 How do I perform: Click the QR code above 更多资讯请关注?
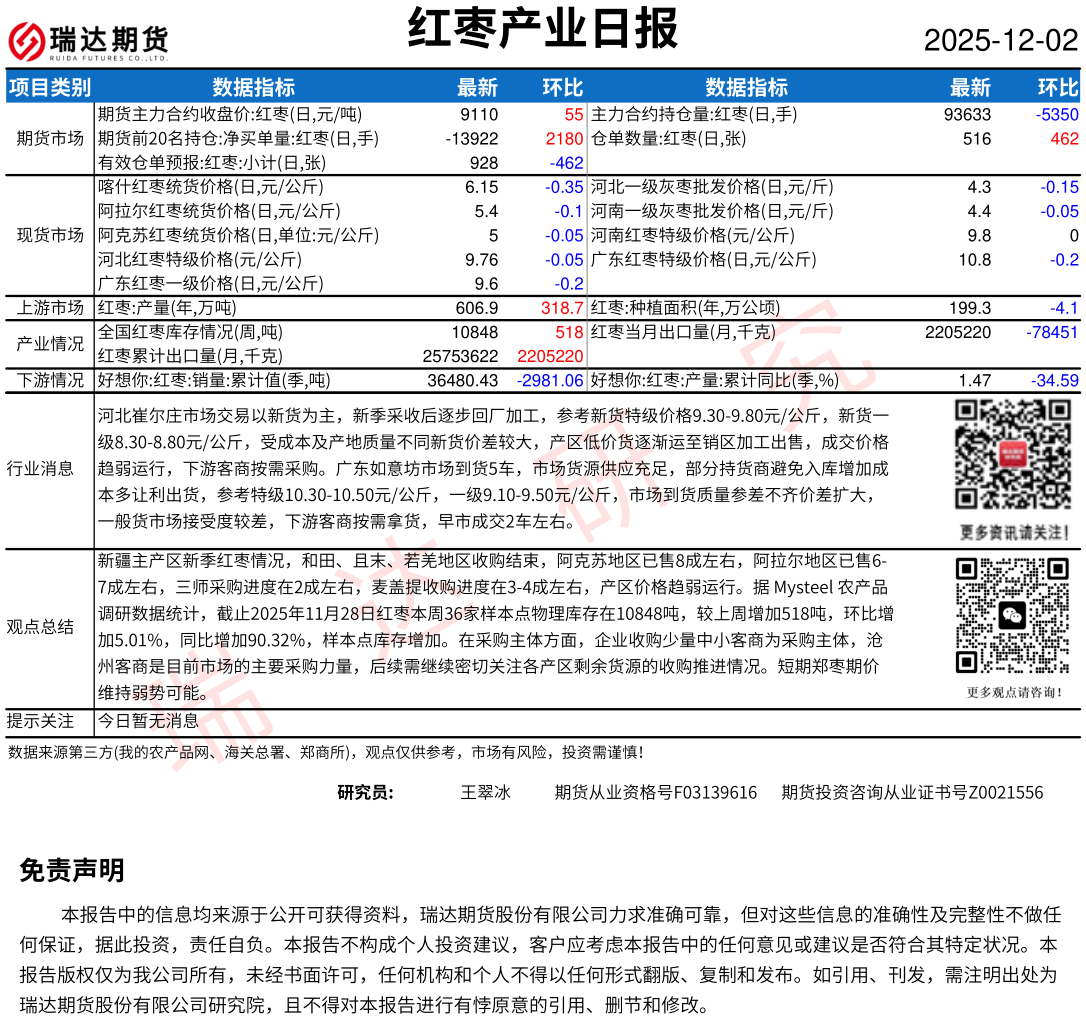point(1012,455)
